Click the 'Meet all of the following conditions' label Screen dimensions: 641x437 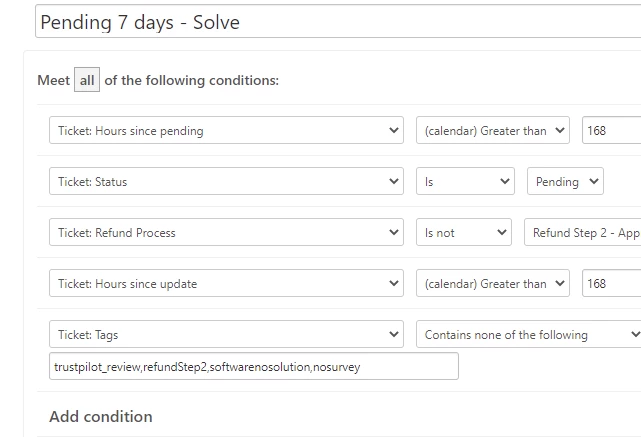point(192,80)
